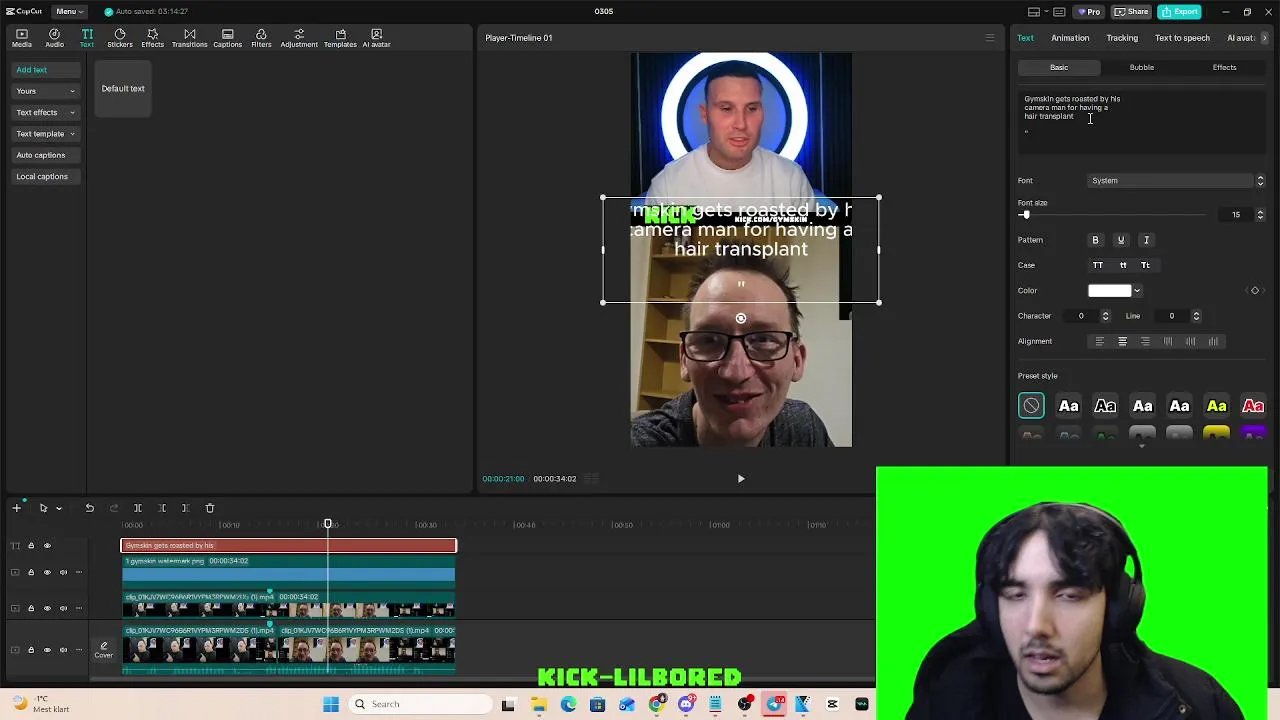Apply italic text pattern
1280x720 pixels.
pos(1147,240)
